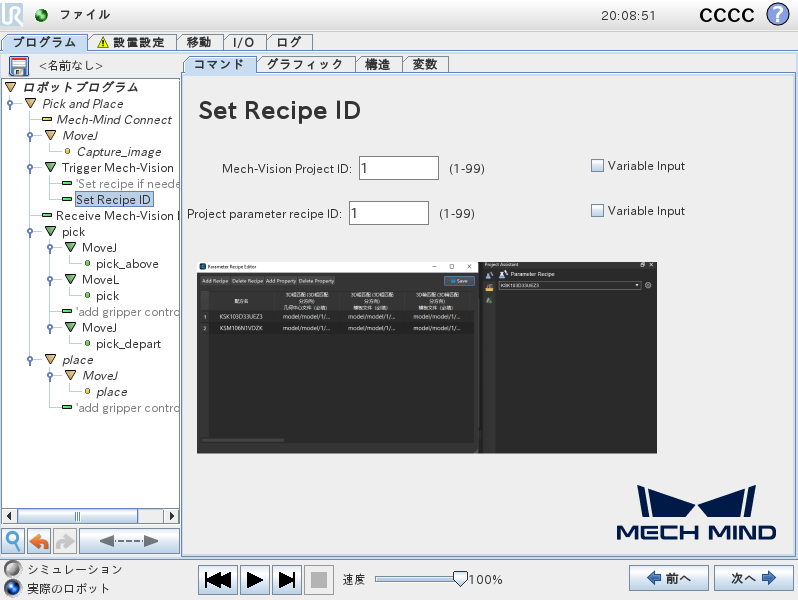Collapse MoveJ above pick_depart
The width and height of the screenshot is (798, 600).
coord(71,327)
